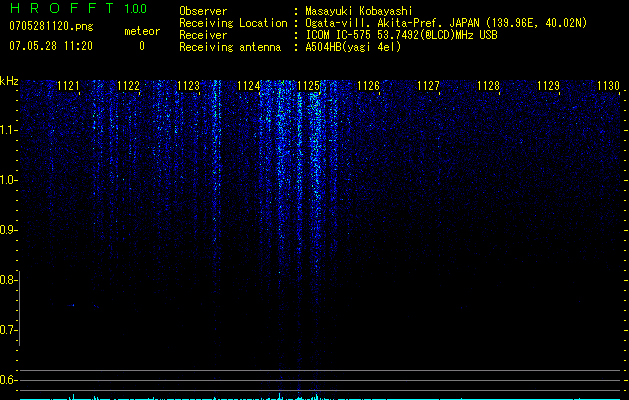
Task: Select the filename 0705281120.png
Action: click(x=51, y=27)
